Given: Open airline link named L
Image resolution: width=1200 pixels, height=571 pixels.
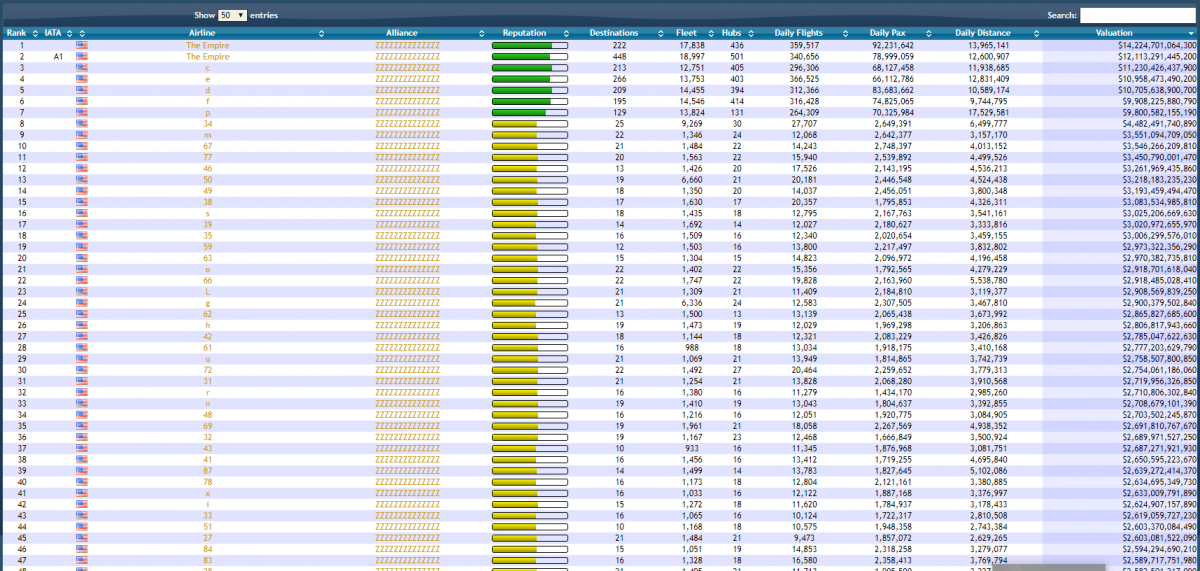Looking at the screenshot, I should click(207, 291).
